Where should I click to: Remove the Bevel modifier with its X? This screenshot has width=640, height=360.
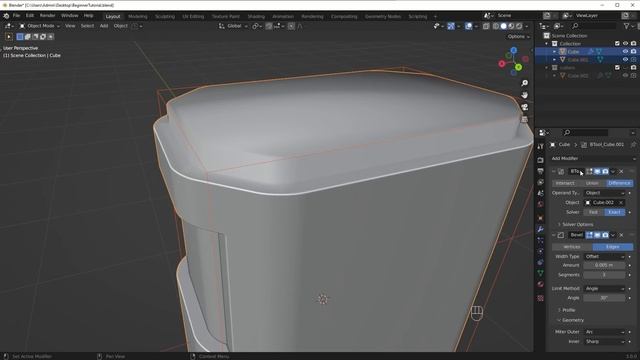coord(621,235)
